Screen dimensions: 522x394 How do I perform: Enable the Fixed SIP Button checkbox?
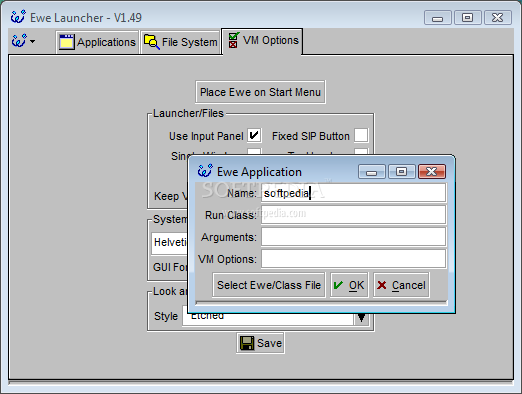(361, 136)
